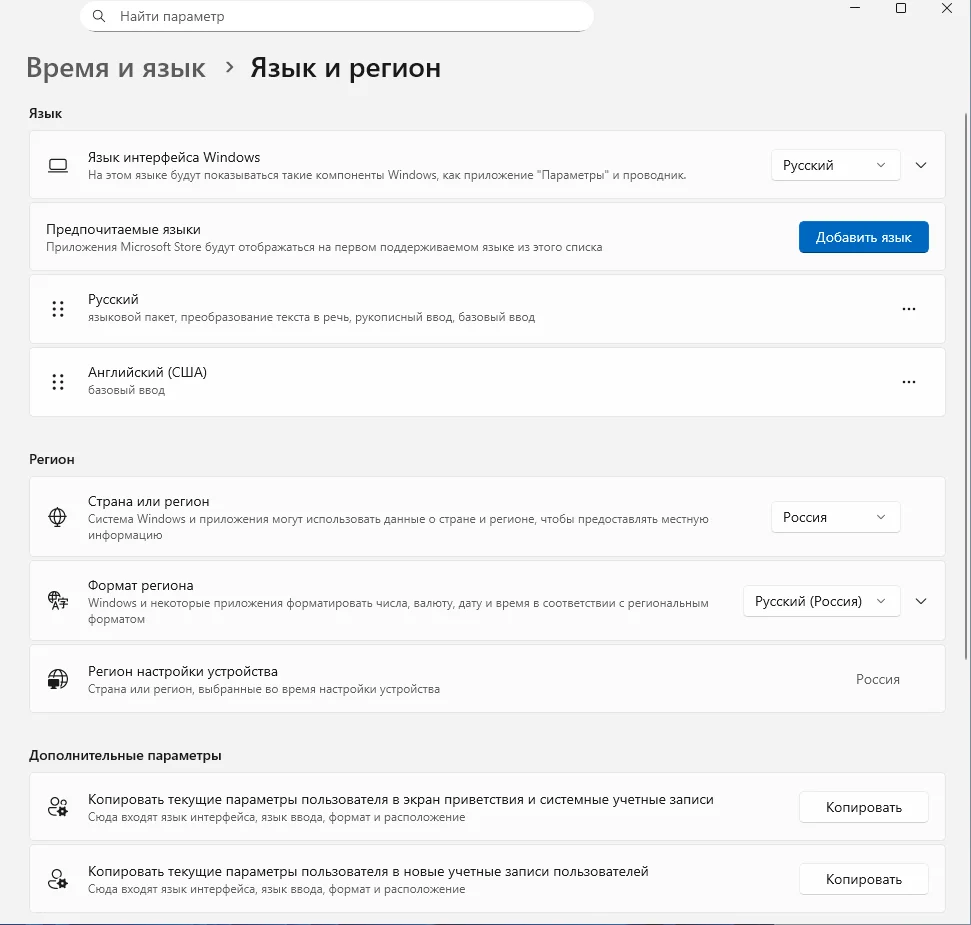Go back to Время и язык breadcrumb
The image size is (971, 925).
click(116, 68)
